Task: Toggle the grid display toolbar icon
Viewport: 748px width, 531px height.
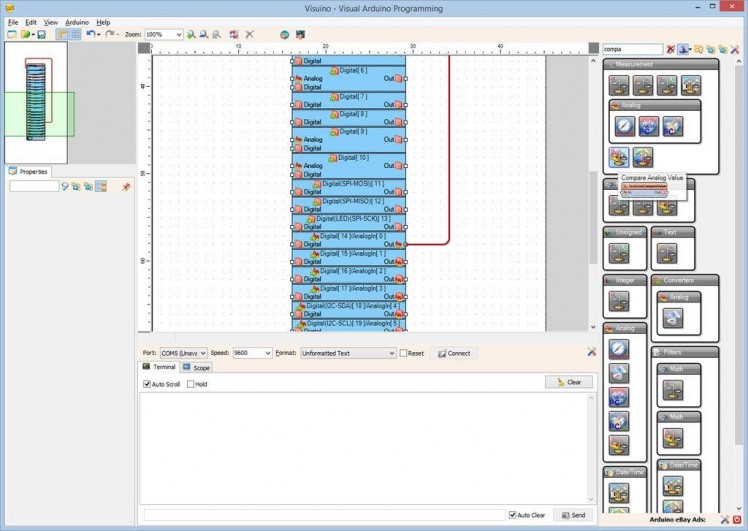Action: click(75, 34)
